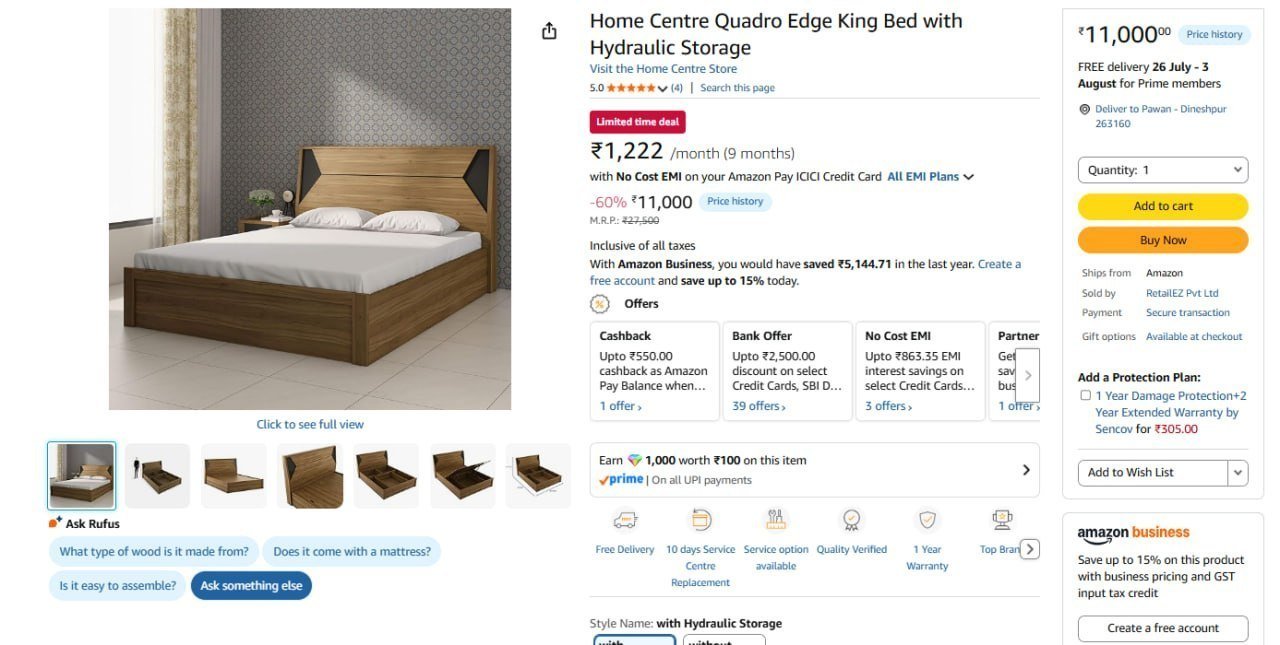Select the without storage style option
The width and height of the screenshot is (1280, 645).
click(x=724, y=640)
